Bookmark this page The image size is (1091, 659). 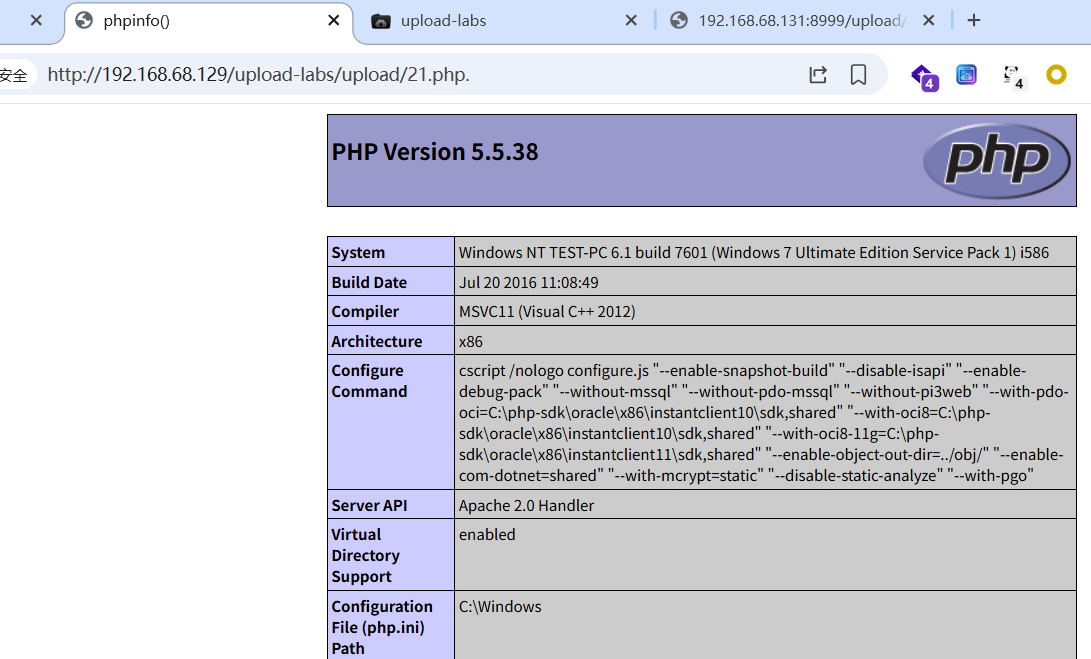click(859, 74)
